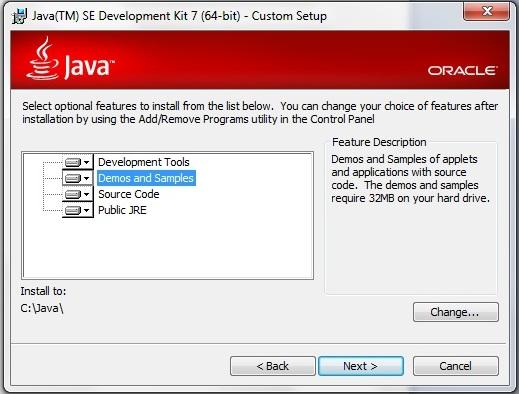Select the Demos and Samples feature row
This screenshot has width=519, height=394.
(x=146, y=178)
